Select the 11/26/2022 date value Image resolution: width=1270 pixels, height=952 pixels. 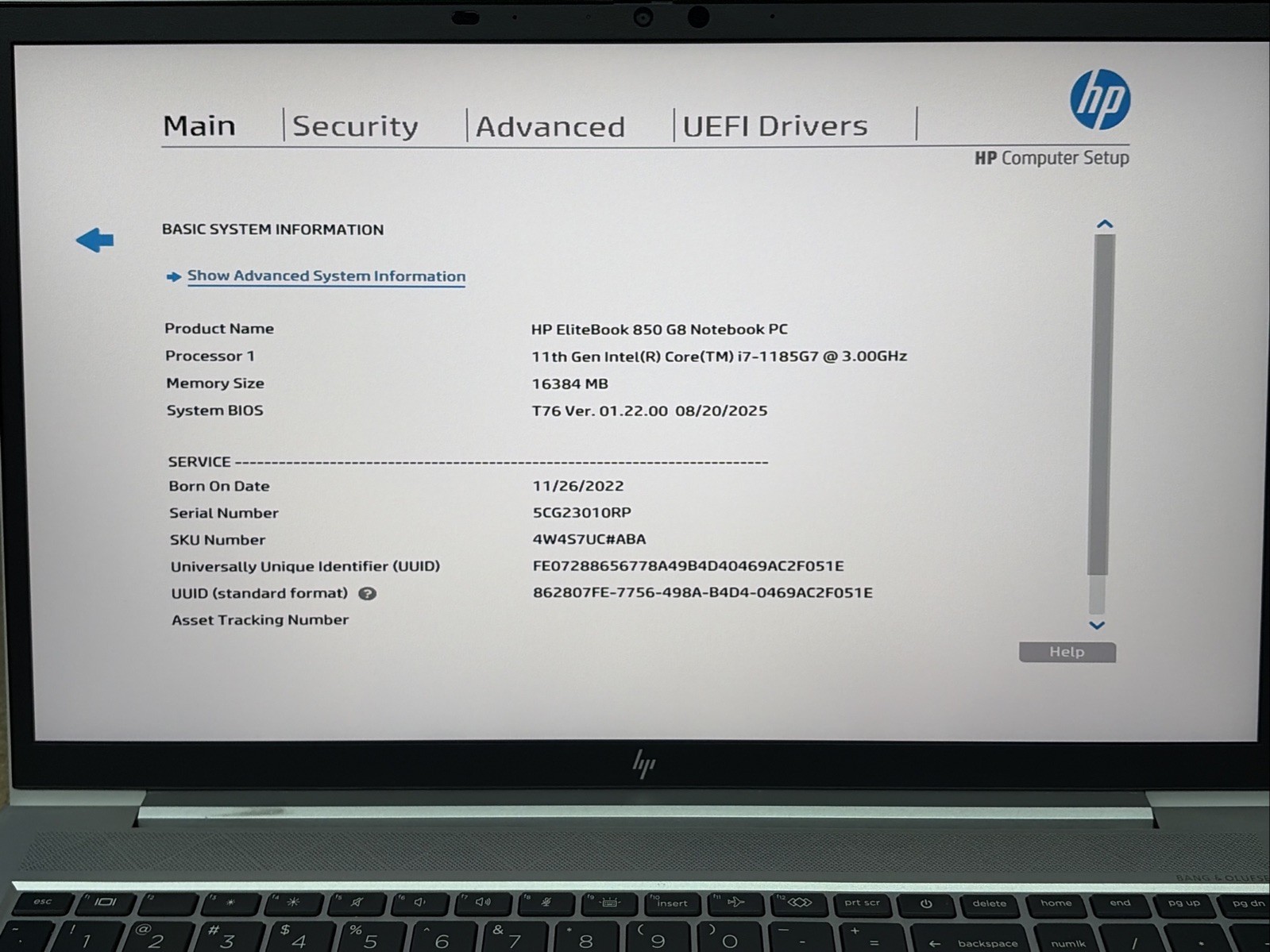tap(578, 486)
